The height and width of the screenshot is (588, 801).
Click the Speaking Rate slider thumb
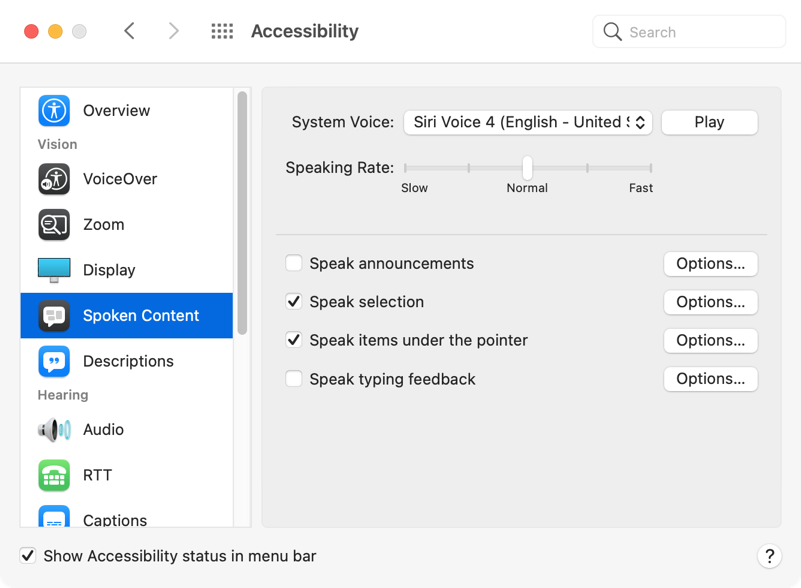527,168
